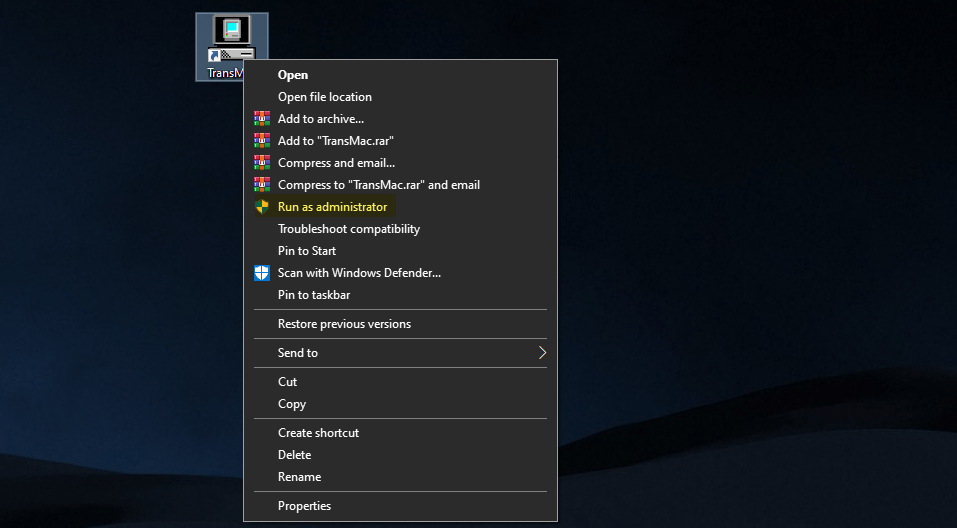The width and height of the screenshot is (957, 528).
Task: Select Add to "TransMac.rar" entry
Action: coord(400,140)
